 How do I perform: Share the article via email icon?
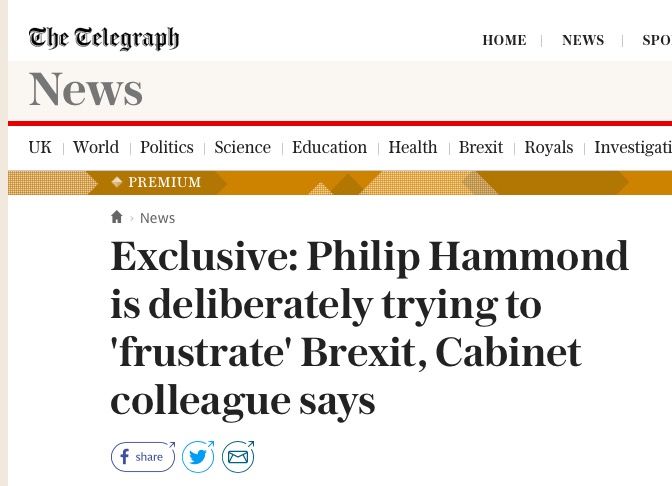238,457
